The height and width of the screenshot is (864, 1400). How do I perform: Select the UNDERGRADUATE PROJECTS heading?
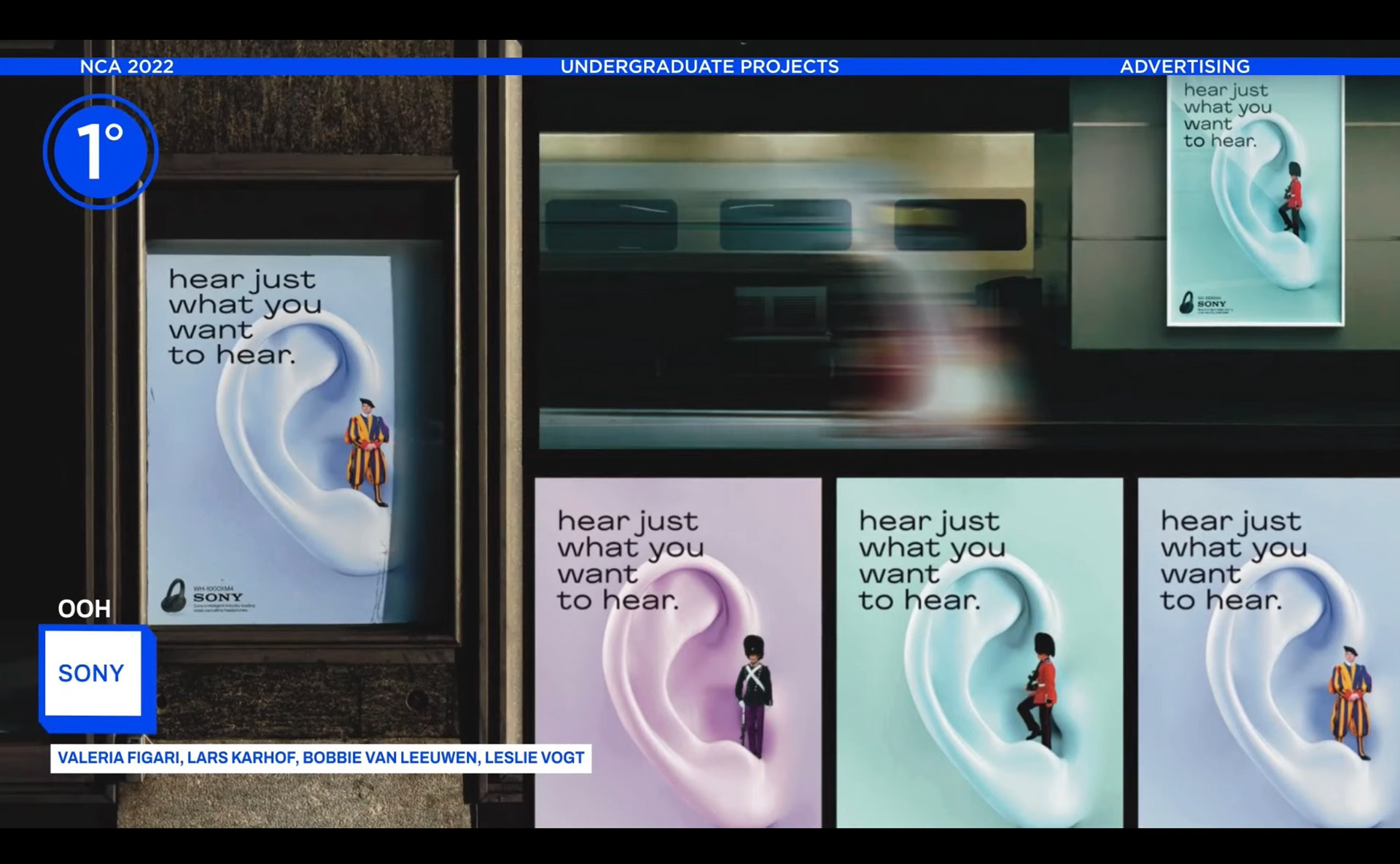pyautogui.click(x=699, y=66)
